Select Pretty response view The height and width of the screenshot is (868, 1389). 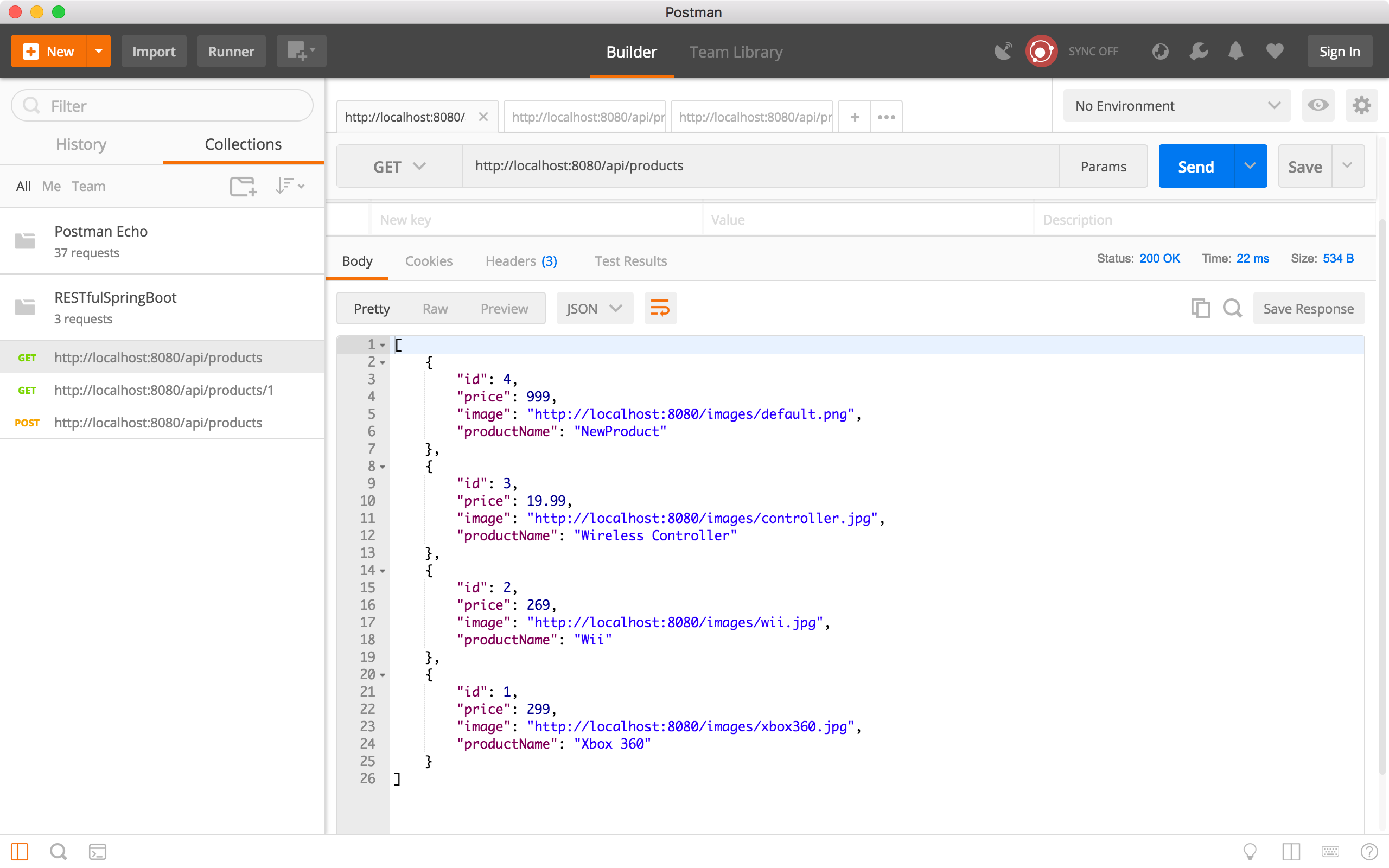click(x=371, y=308)
